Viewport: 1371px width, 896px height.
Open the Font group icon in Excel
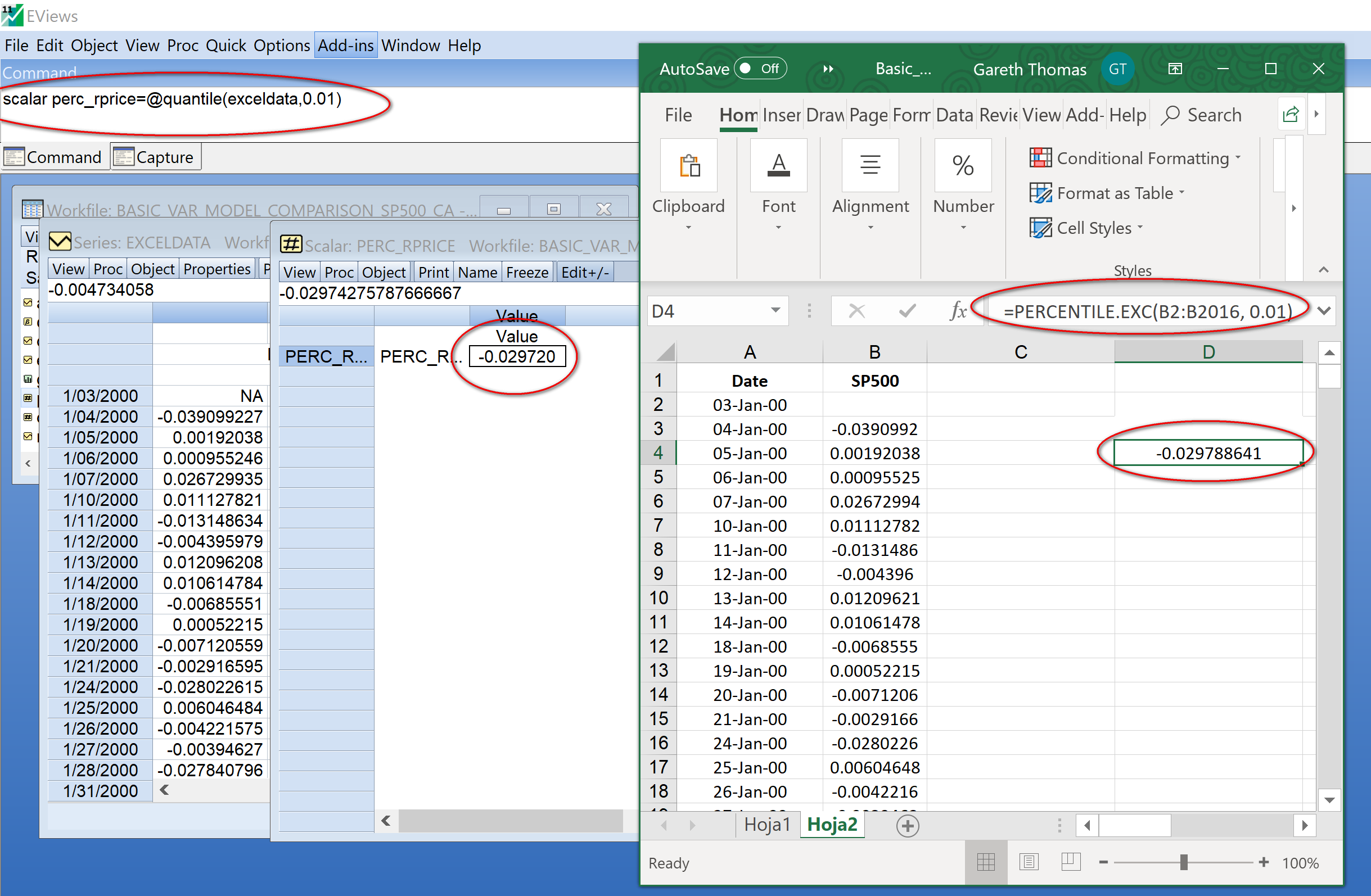coord(778,166)
